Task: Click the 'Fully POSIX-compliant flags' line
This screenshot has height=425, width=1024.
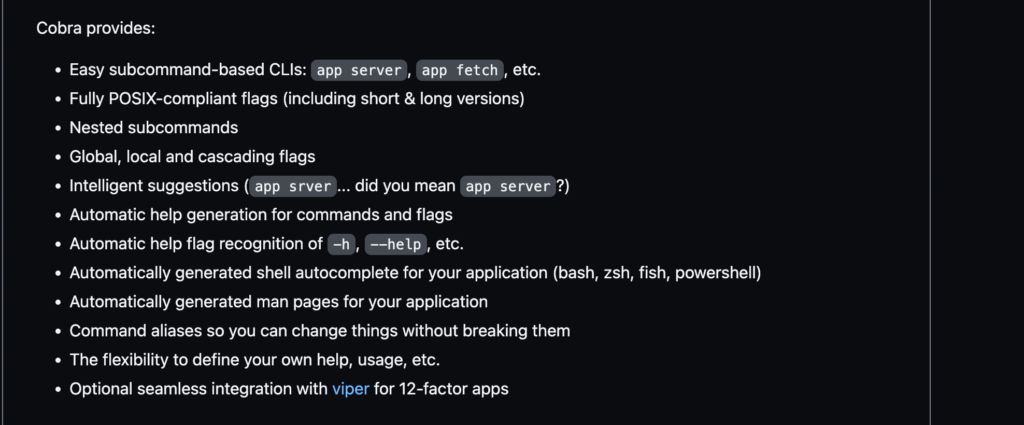Action: click(297, 99)
